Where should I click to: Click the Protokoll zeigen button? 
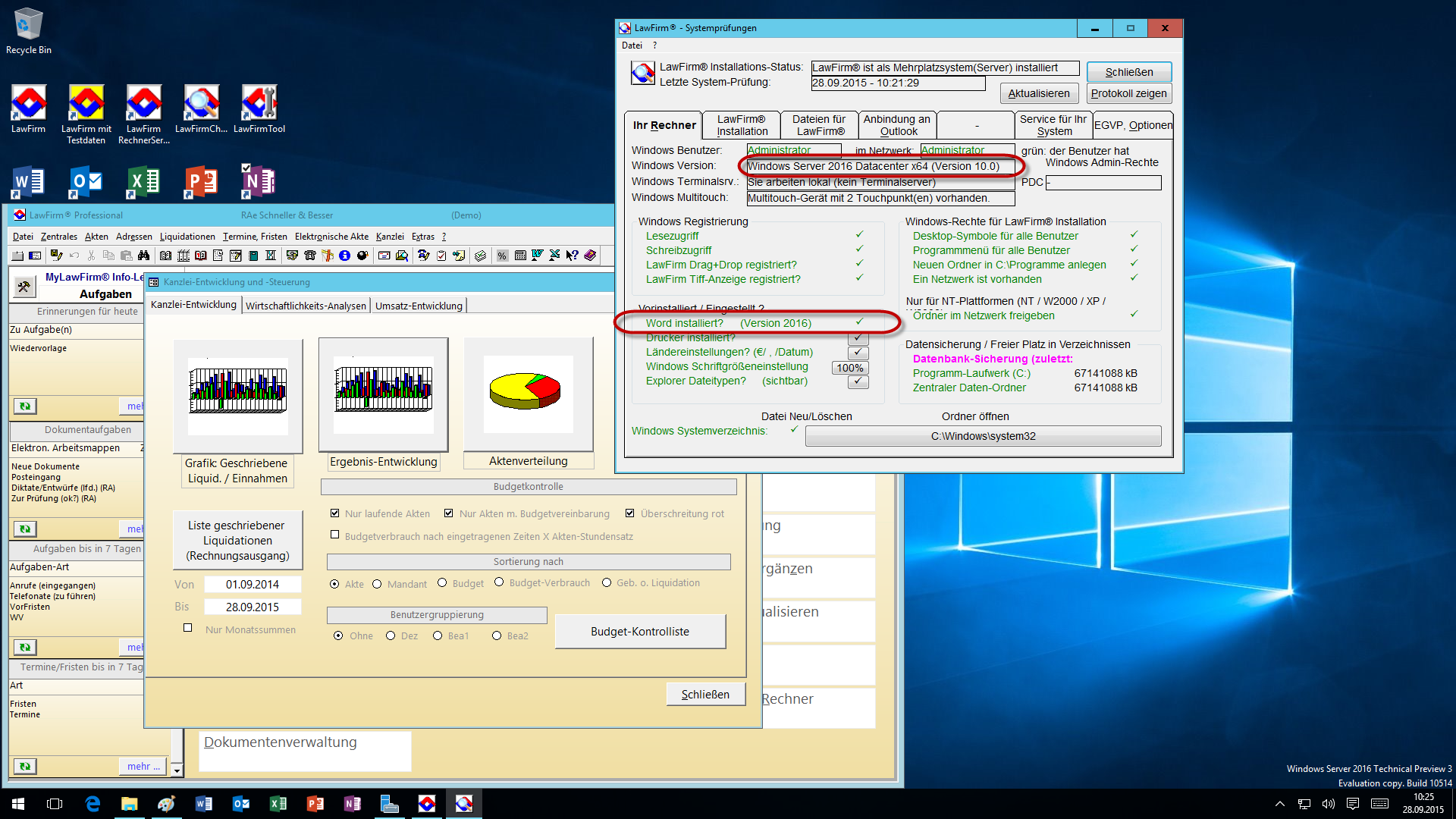[1128, 93]
